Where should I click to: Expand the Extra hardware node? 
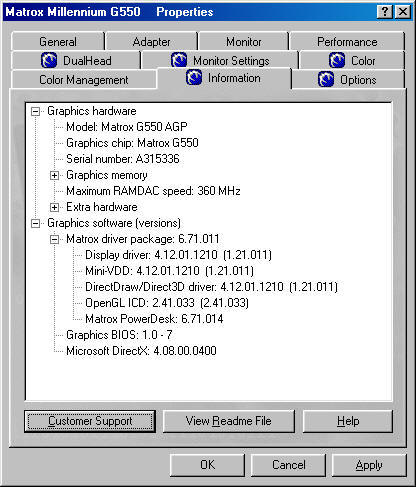(x=54, y=207)
